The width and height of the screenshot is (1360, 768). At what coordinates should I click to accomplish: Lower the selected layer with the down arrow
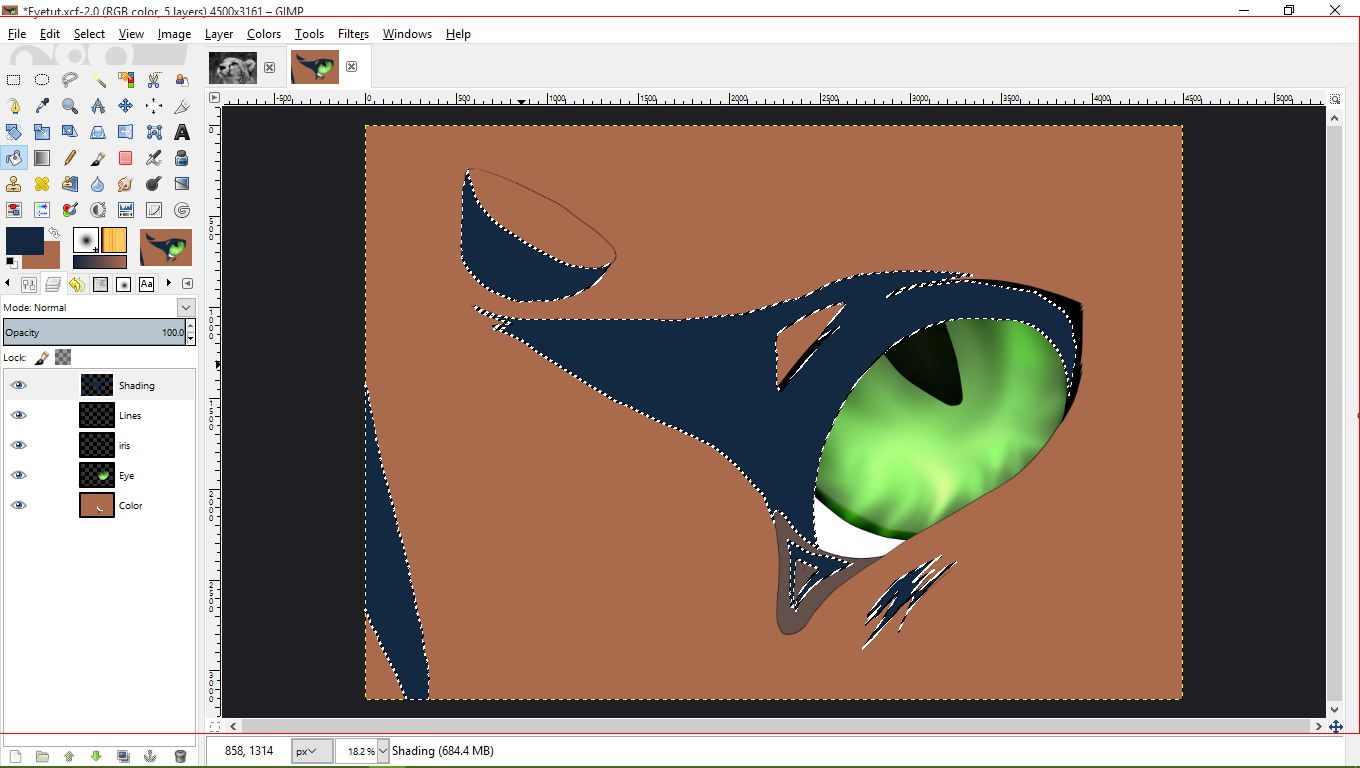(96, 757)
